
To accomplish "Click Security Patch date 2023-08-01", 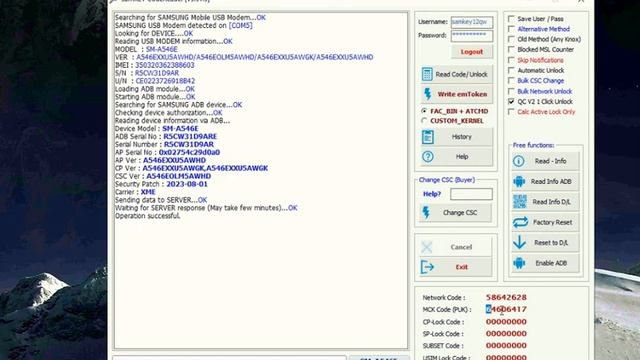I will (187, 184).
